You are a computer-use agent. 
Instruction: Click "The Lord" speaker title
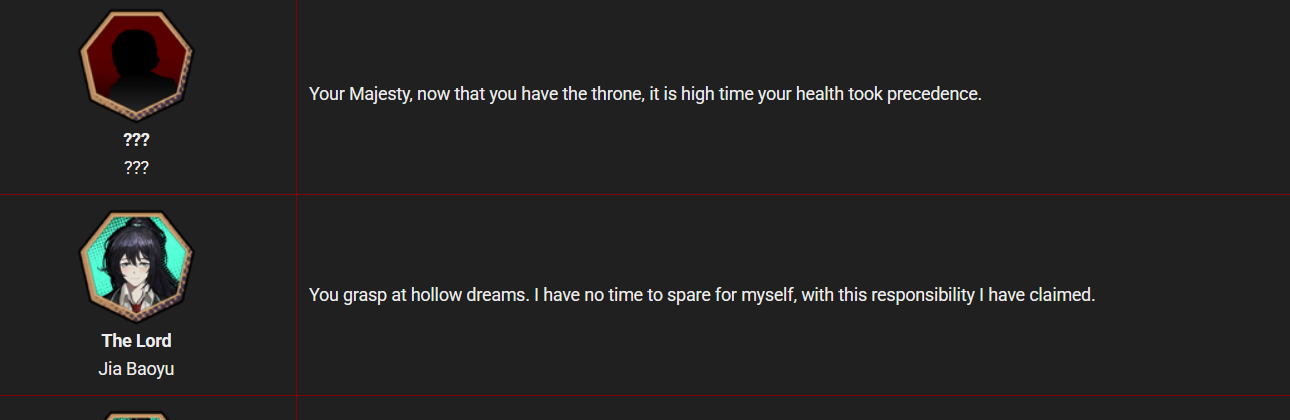(136, 341)
